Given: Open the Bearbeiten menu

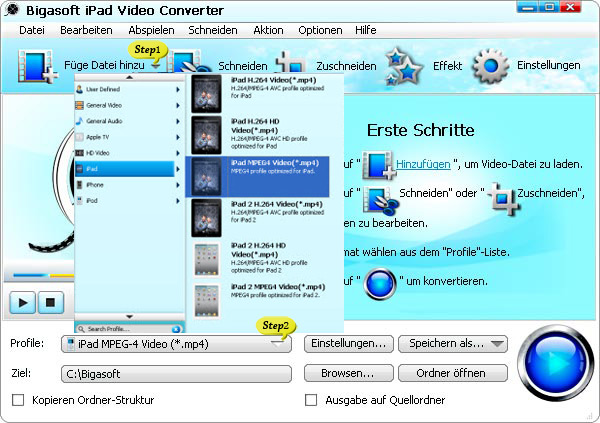Looking at the screenshot, I should click(x=86, y=30).
